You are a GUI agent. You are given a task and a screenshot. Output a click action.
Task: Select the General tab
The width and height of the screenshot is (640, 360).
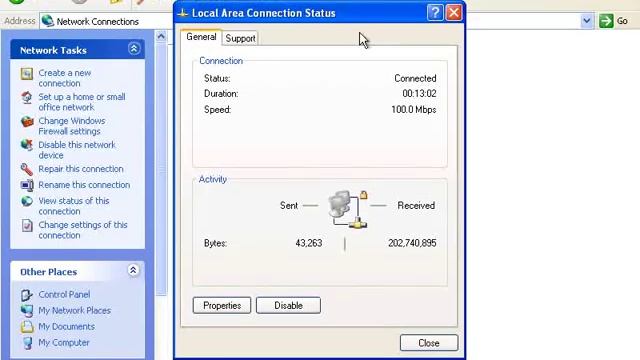click(x=201, y=37)
